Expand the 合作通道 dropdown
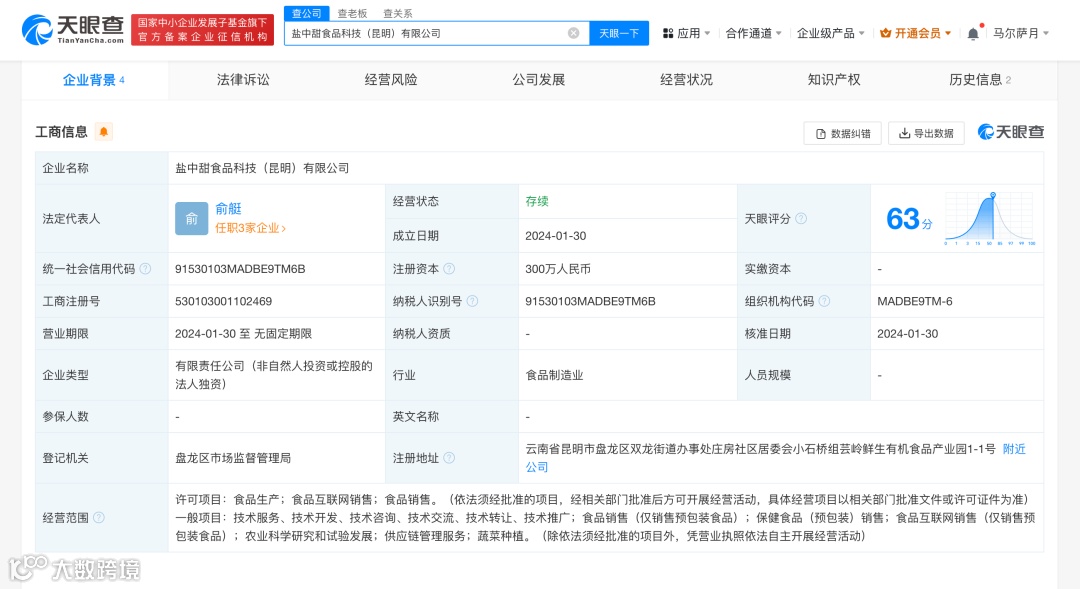 [754, 33]
